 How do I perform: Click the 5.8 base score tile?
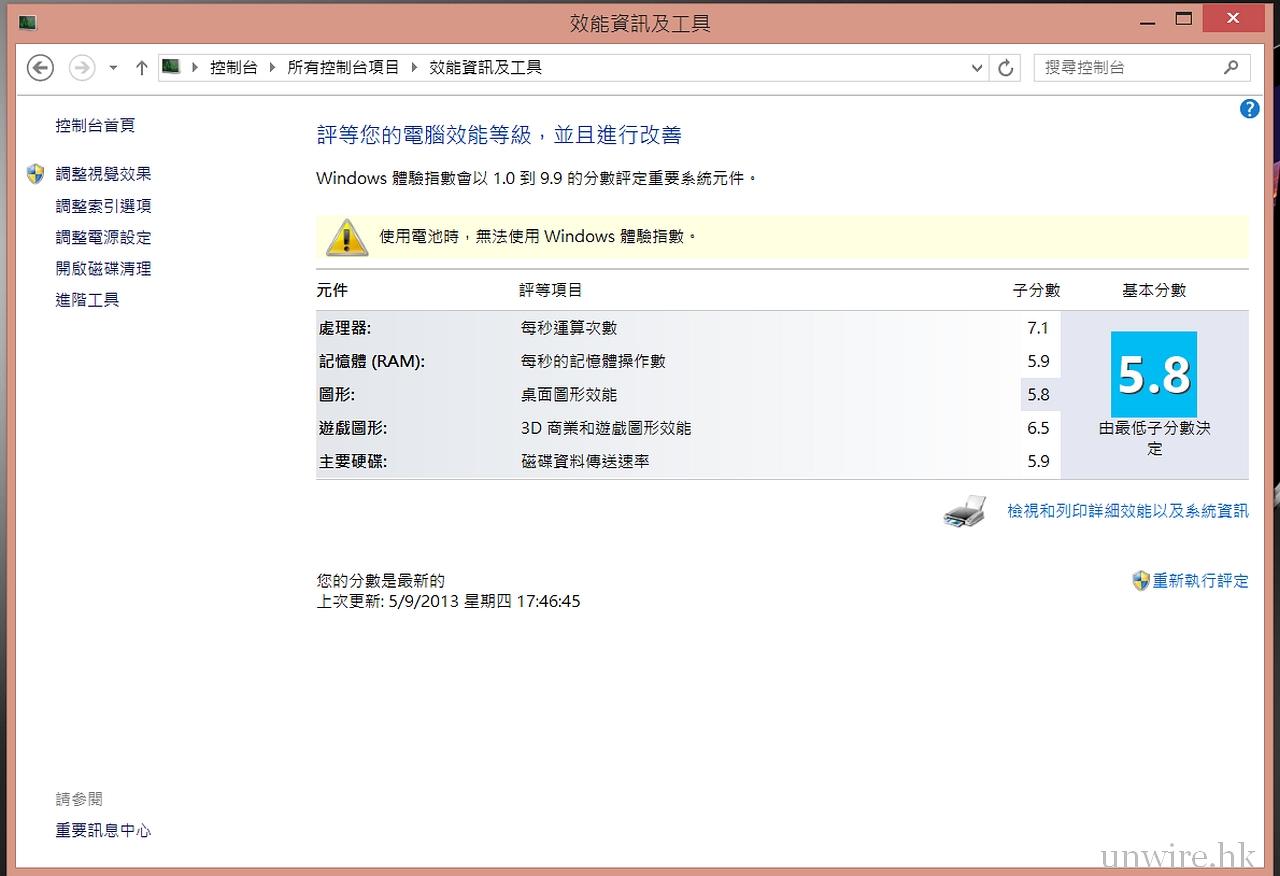point(1154,375)
